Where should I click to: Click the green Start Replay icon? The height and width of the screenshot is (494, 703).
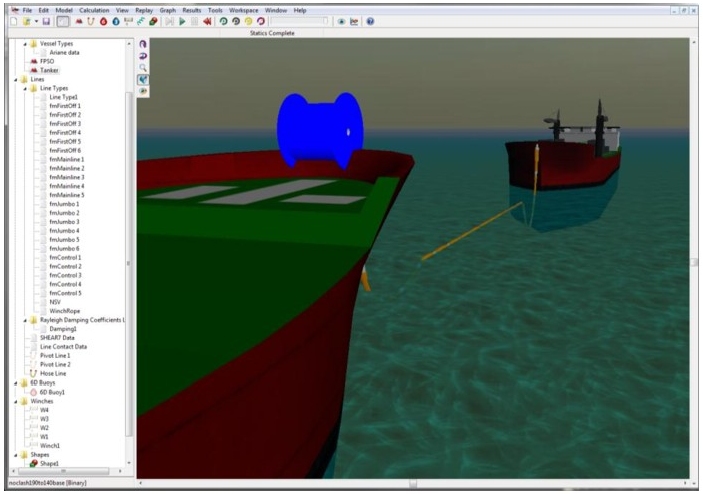[223, 22]
